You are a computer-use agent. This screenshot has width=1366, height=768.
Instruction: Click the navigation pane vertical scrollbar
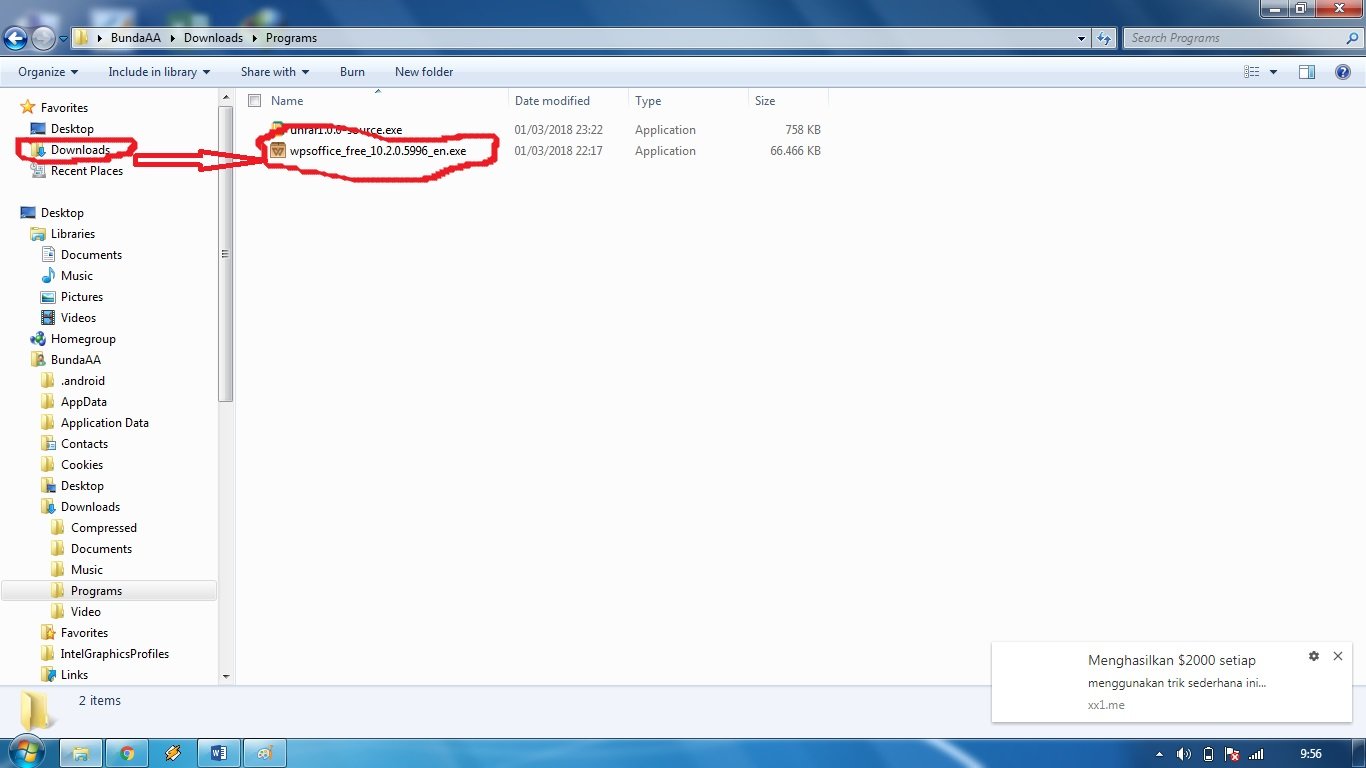(x=226, y=254)
